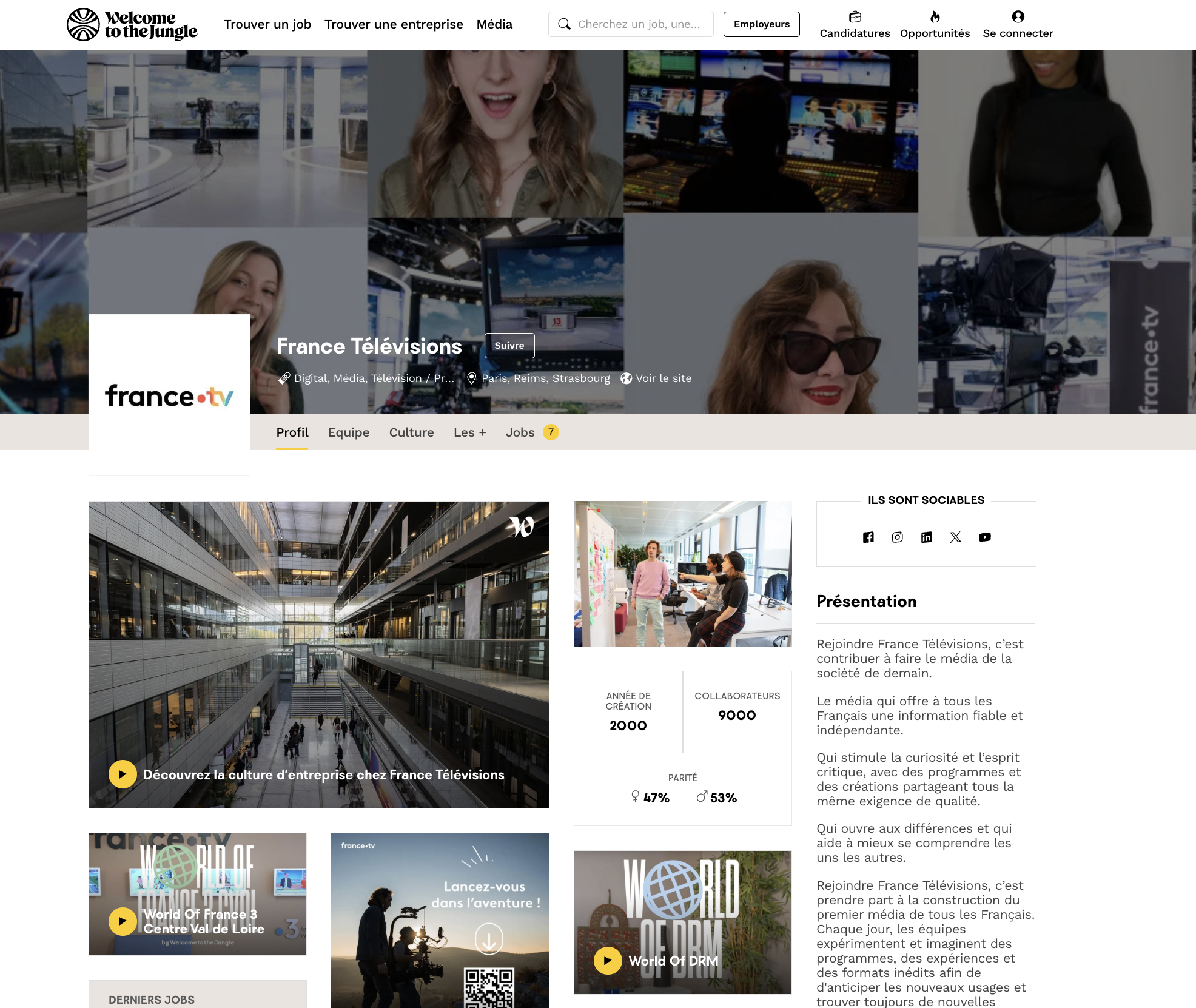Click the QR code on aventure image
This screenshot has height=1008, width=1196.
pyautogui.click(x=489, y=988)
